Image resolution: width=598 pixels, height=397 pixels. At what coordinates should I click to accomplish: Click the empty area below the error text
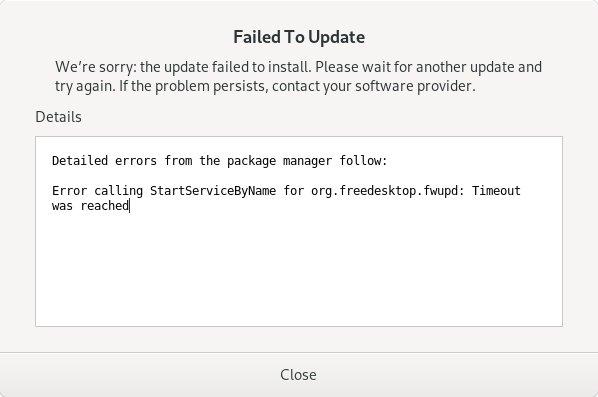(299, 271)
